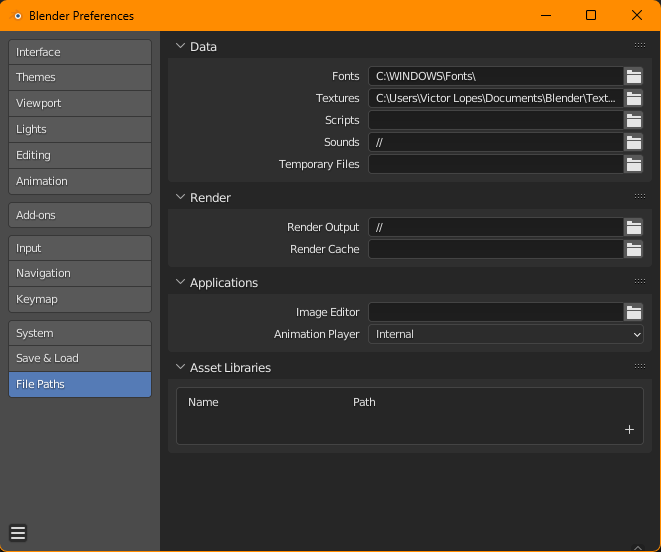Open the Add-ons preferences section
This screenshot has width=661, height=552.
coord(80,215)
